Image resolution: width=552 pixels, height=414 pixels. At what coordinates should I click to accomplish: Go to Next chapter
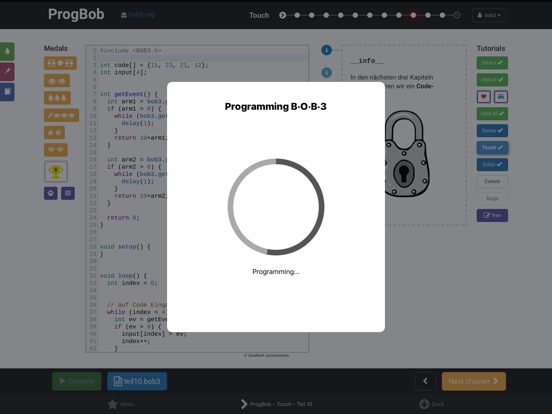coord(473,381)
